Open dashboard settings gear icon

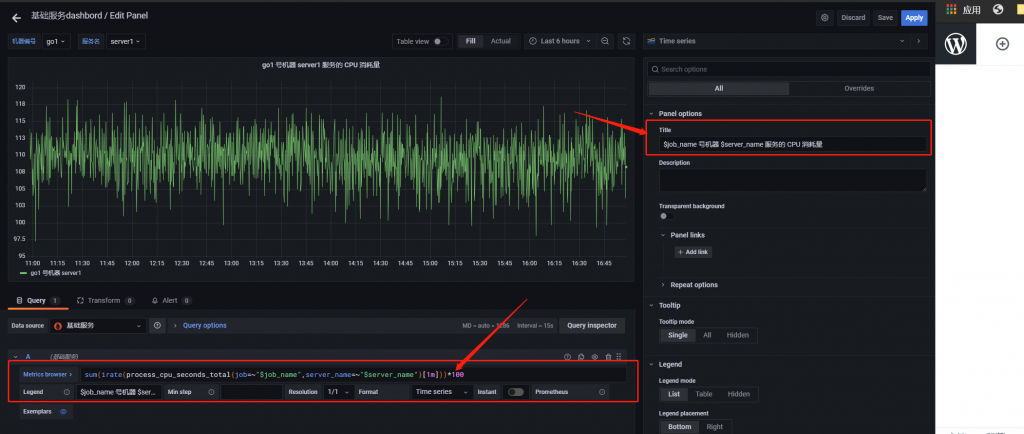(824, 18)
